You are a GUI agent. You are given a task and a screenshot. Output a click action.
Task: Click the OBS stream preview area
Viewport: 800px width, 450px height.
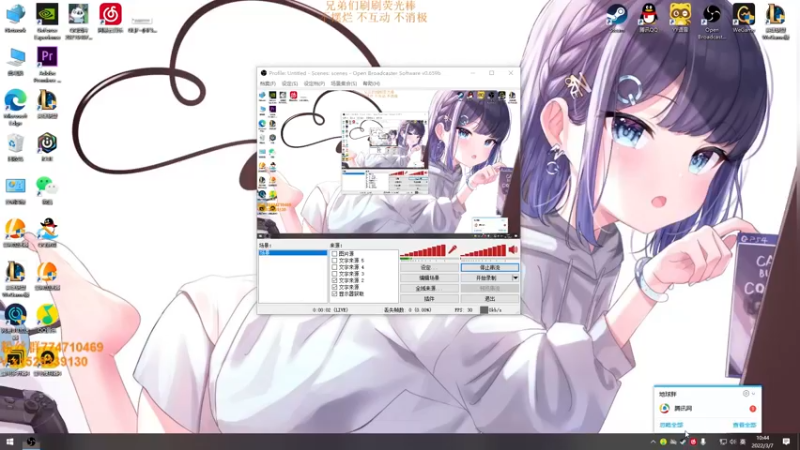point(388,162)
